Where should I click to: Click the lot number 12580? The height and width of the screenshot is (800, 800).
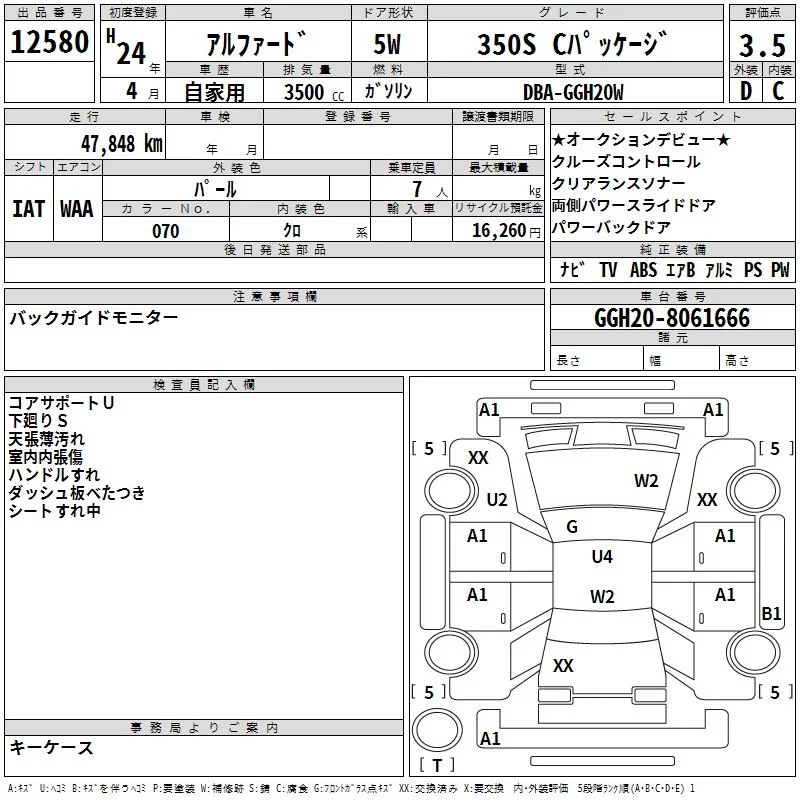point(50,43)
